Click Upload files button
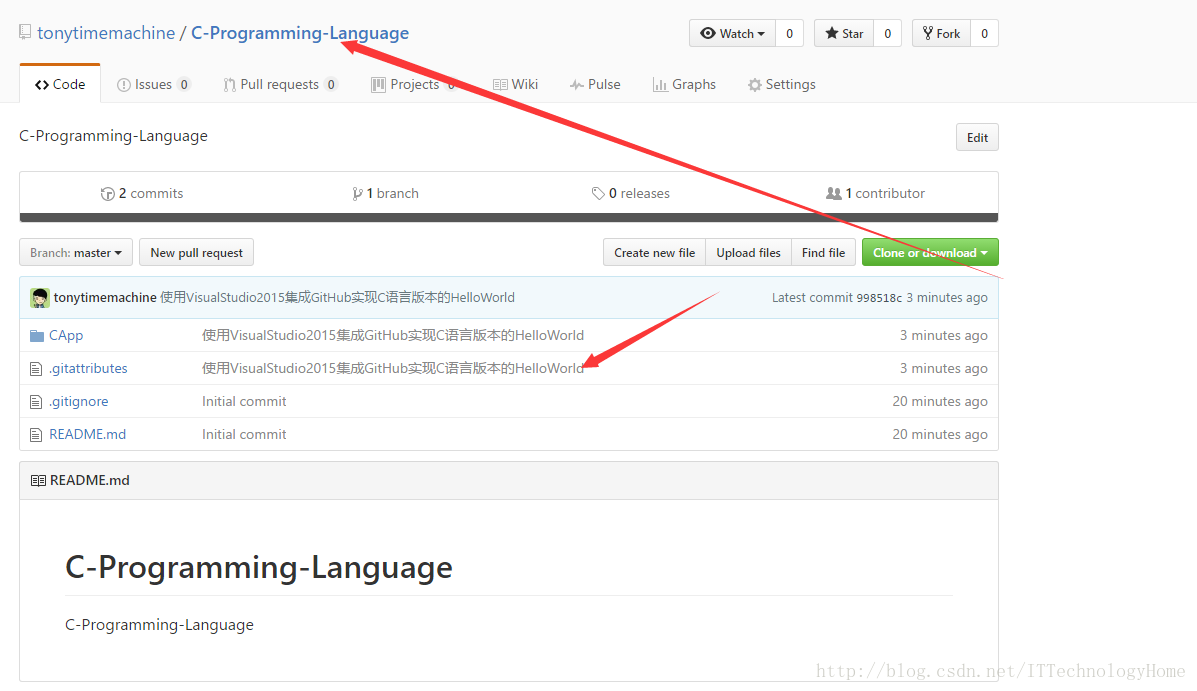Image resolution: width=1197 pixels, height=691 pixels. (x=748, y=253)
